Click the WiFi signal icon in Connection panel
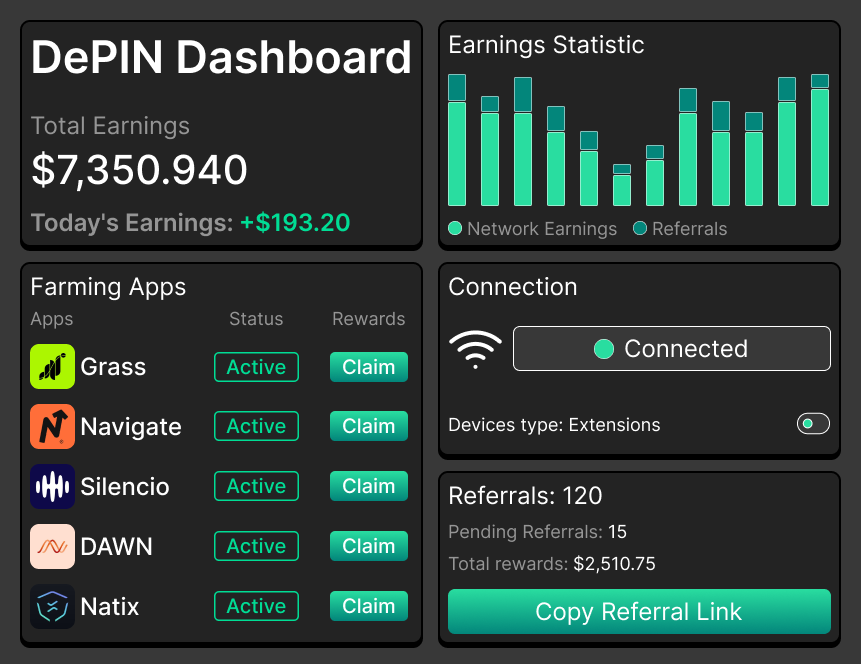Viewport: 861px width, 664px height. (x=475, y=348)
